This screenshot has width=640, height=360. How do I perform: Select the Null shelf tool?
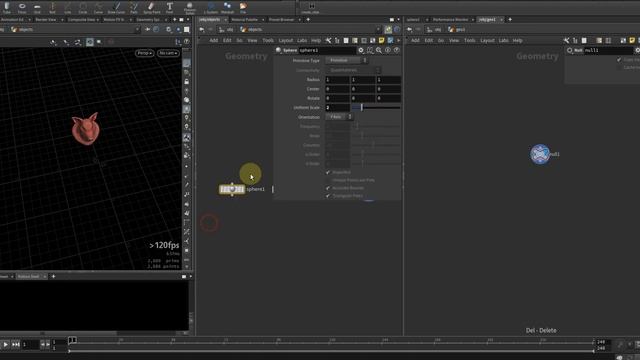tap(52, 8)
